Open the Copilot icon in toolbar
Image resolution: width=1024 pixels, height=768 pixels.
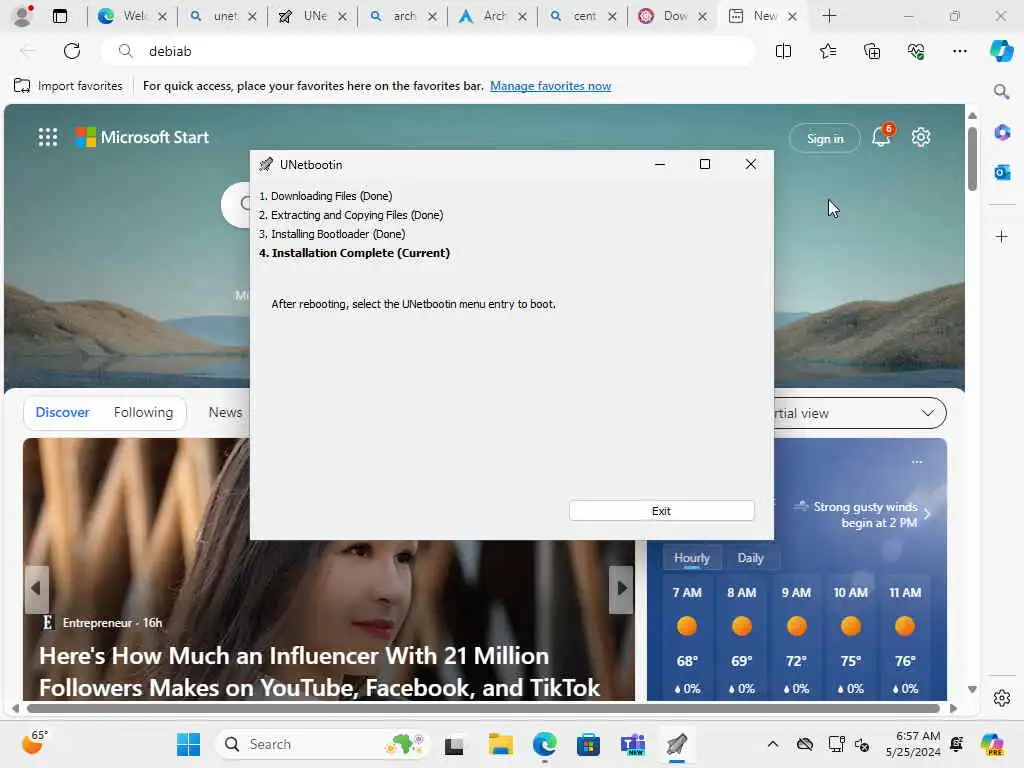[1001, 51]
